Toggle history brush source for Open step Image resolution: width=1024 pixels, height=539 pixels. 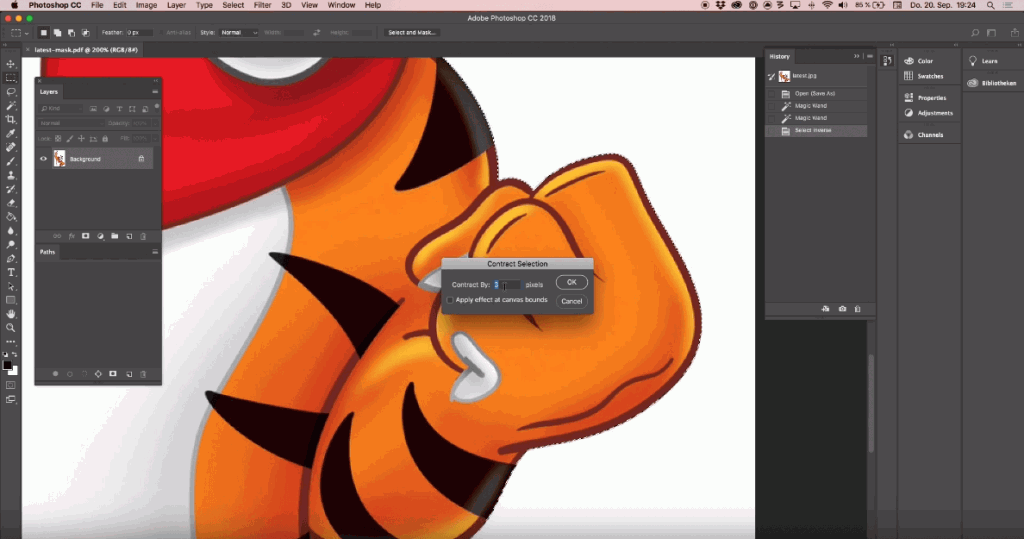[x=771, y=93]
